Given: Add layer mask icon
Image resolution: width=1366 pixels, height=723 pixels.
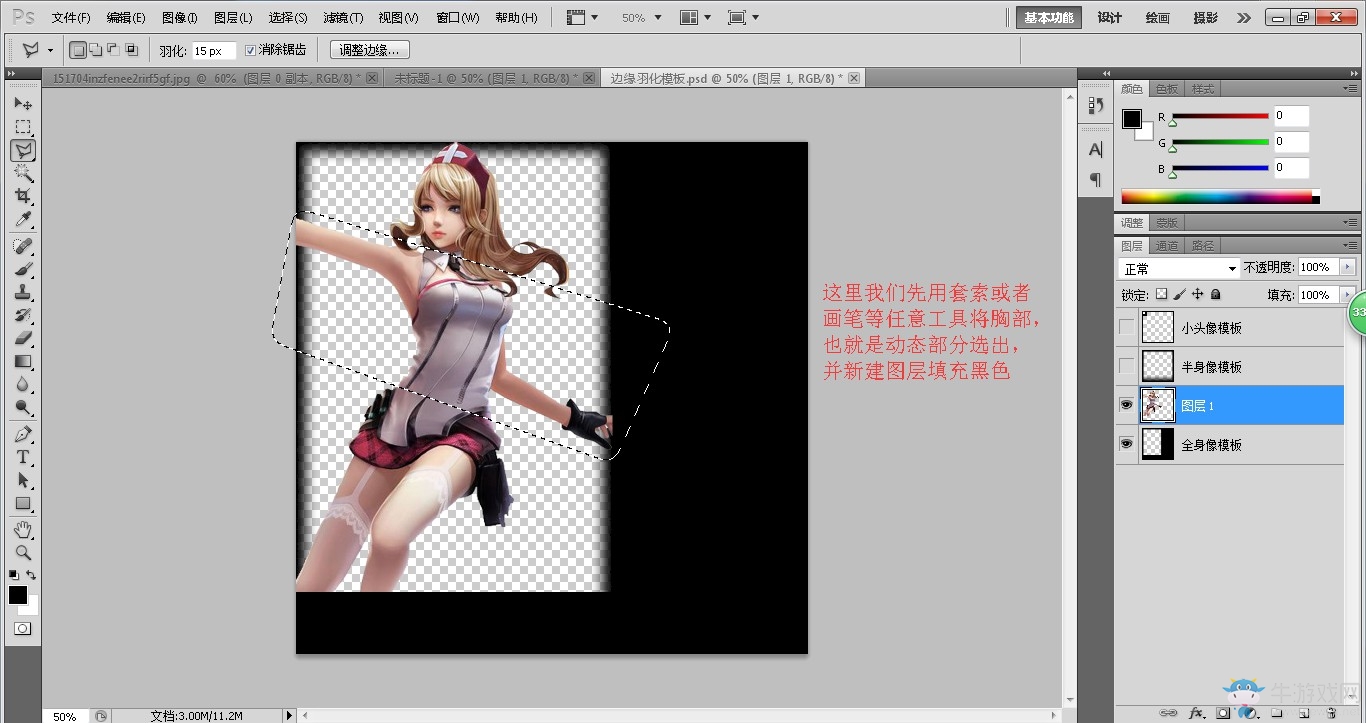Looking at the screenshot, I should 1223,713.
